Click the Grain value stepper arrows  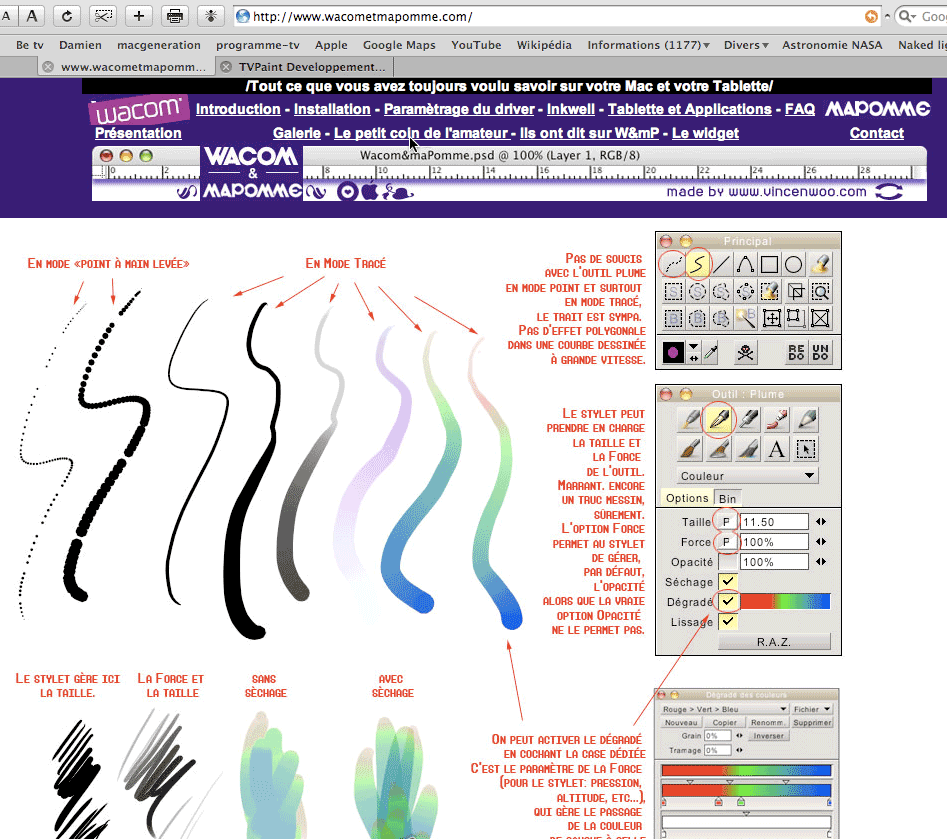(x=739, y=736)
